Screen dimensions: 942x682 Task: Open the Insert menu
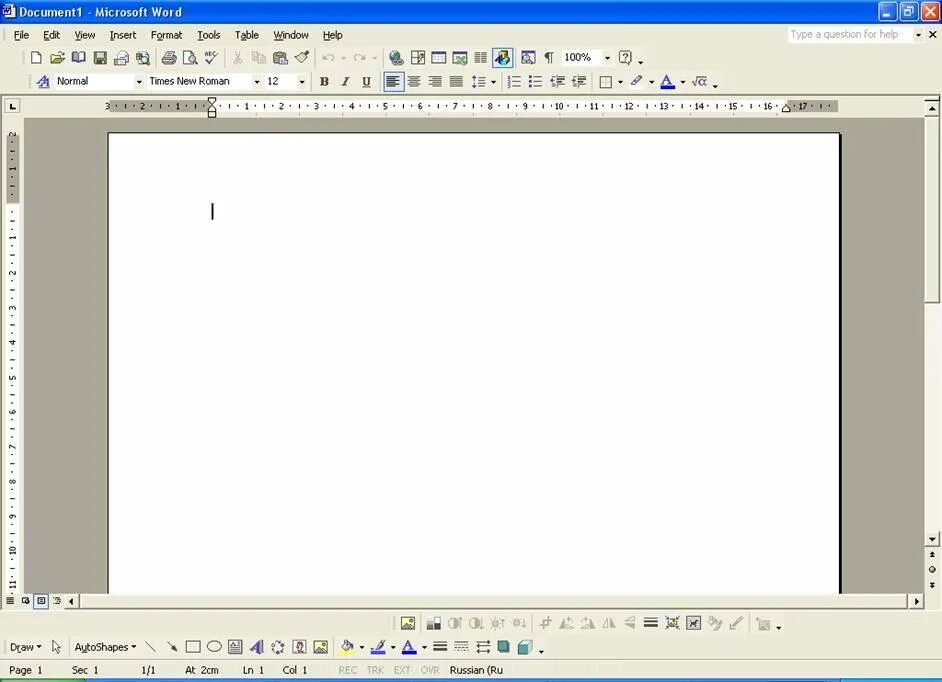click(x=123, y=35)
